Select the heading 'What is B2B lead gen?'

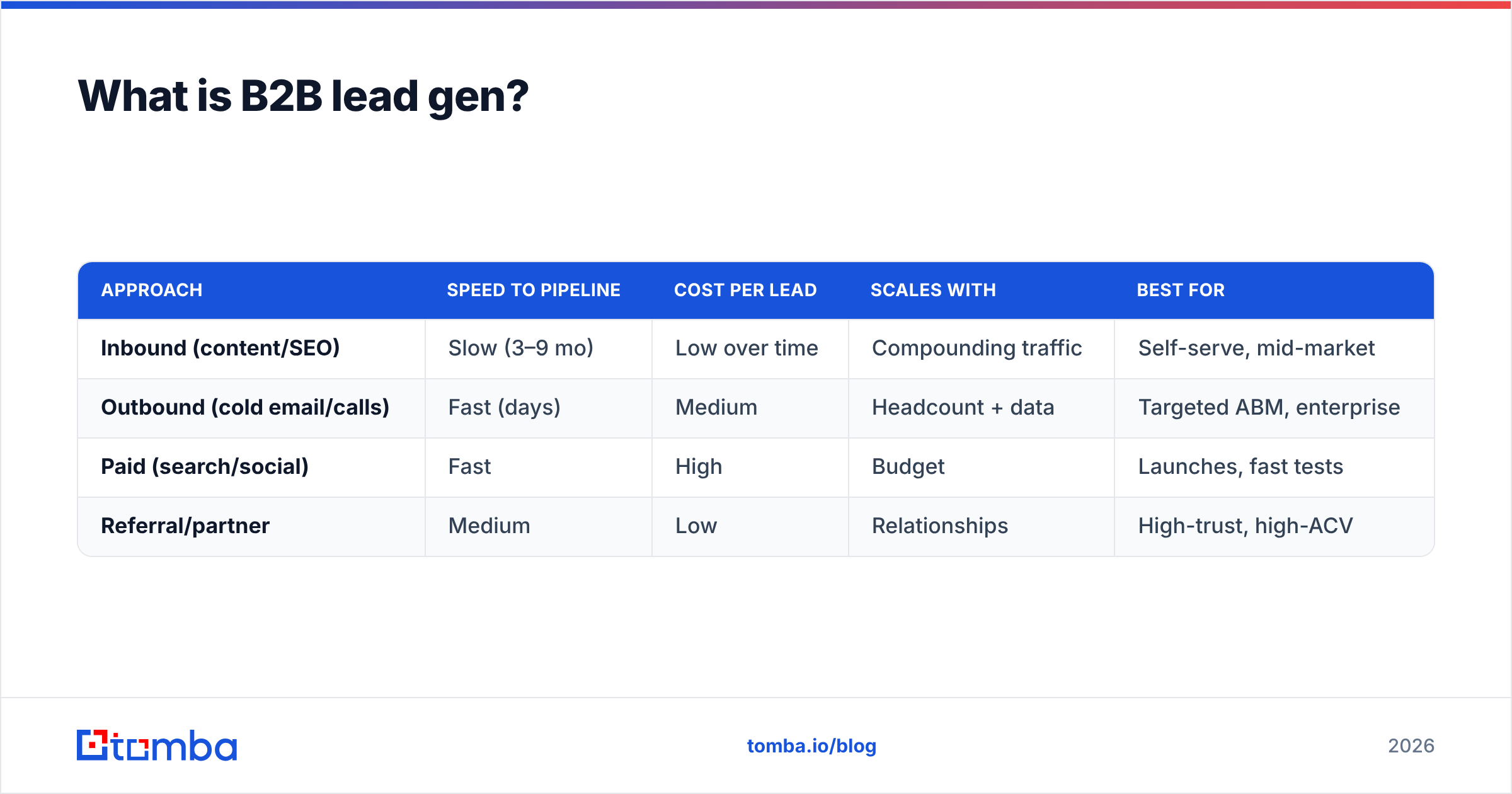[303, 96]
